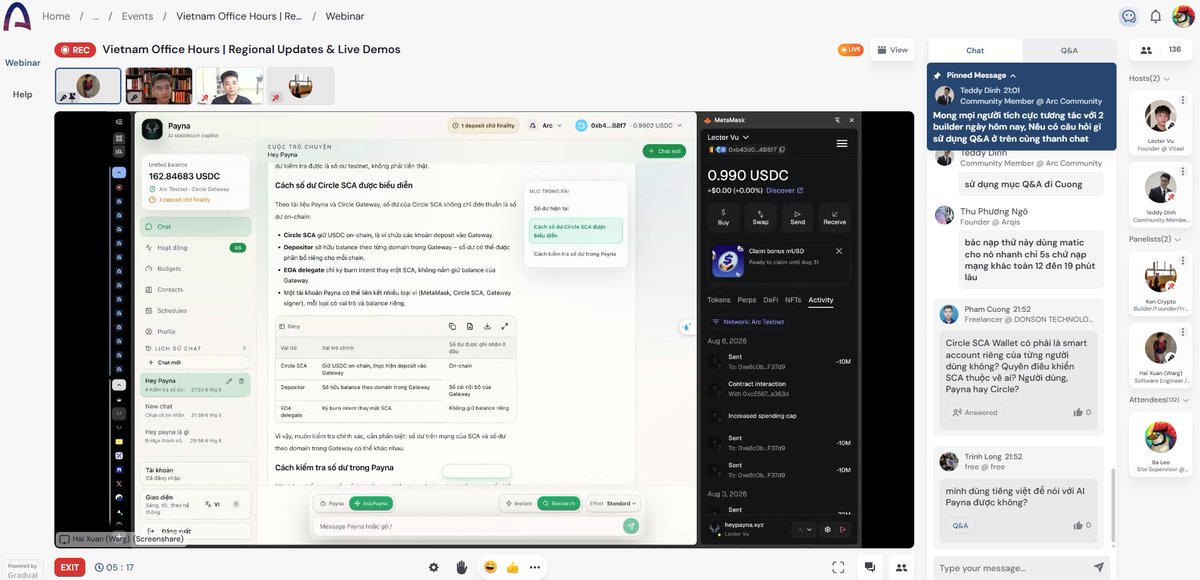Toggle chat panel icon in bottom bar
This screenshot has height=580, width=1200.
(x=870, y=567)
